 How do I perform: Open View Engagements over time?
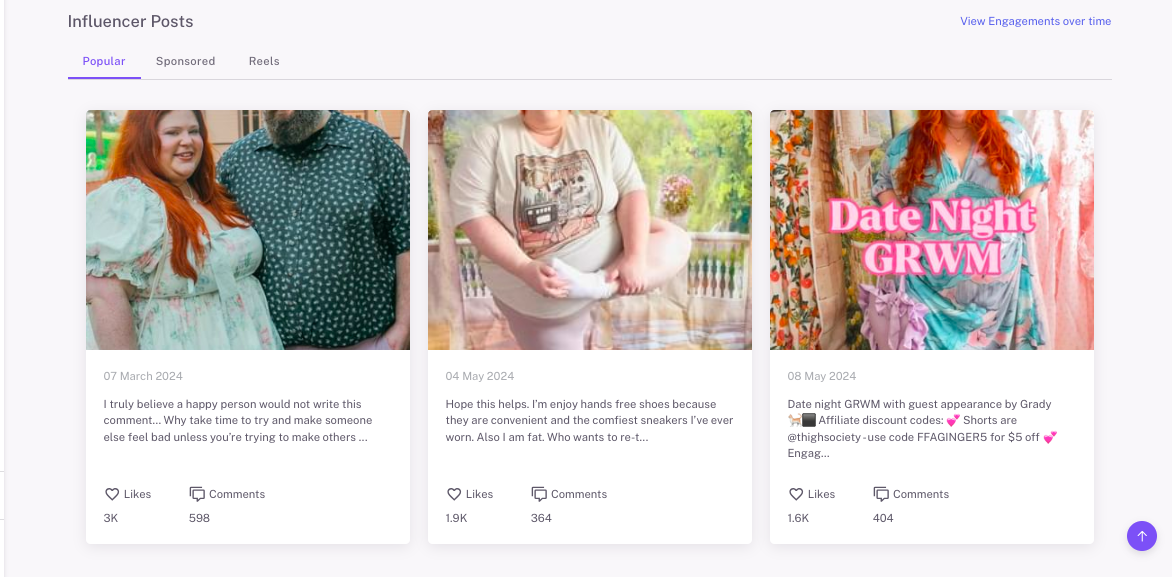[x=1035, y=20]
